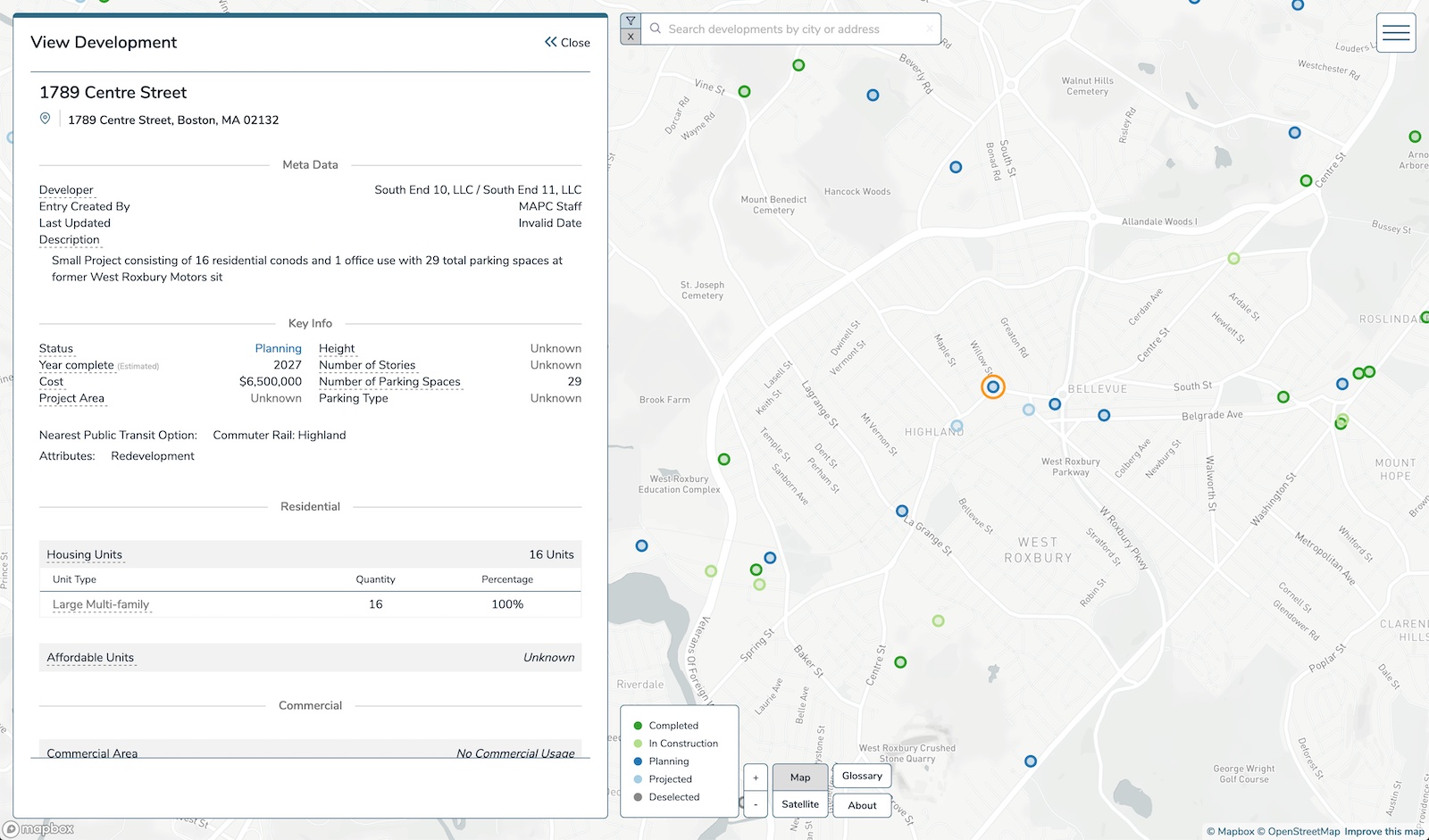The image size is (1429, 840).
Task: Click the orange-highlighted marker near Willow St
Action: click(x=992, y=387)
